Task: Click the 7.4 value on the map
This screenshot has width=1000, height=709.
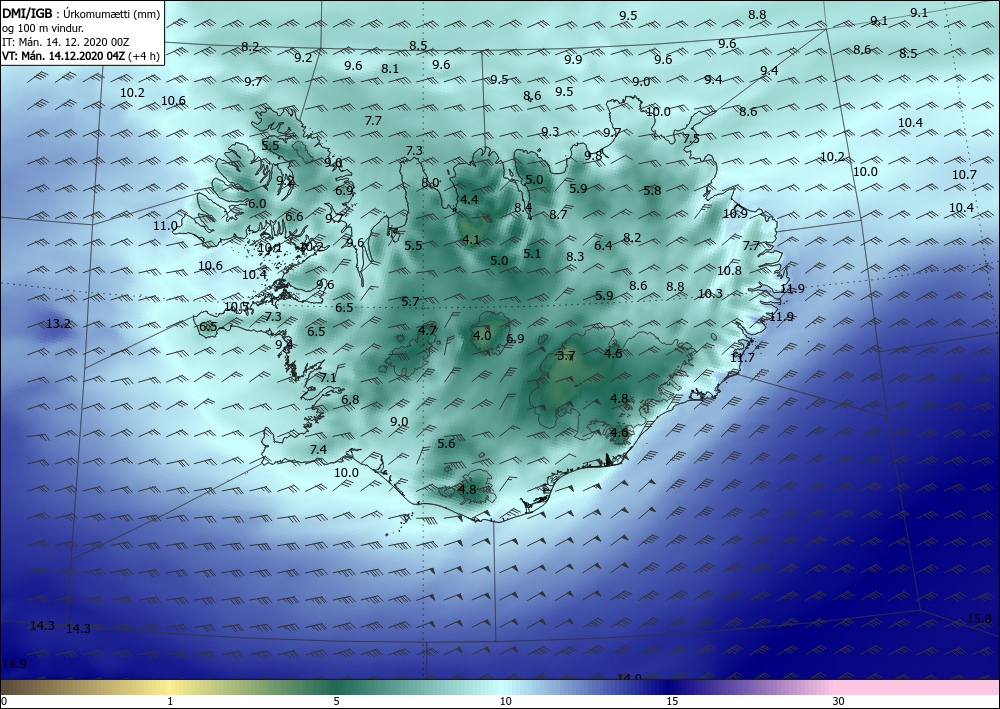Action: pyautogui.click(x=318, y=450)
